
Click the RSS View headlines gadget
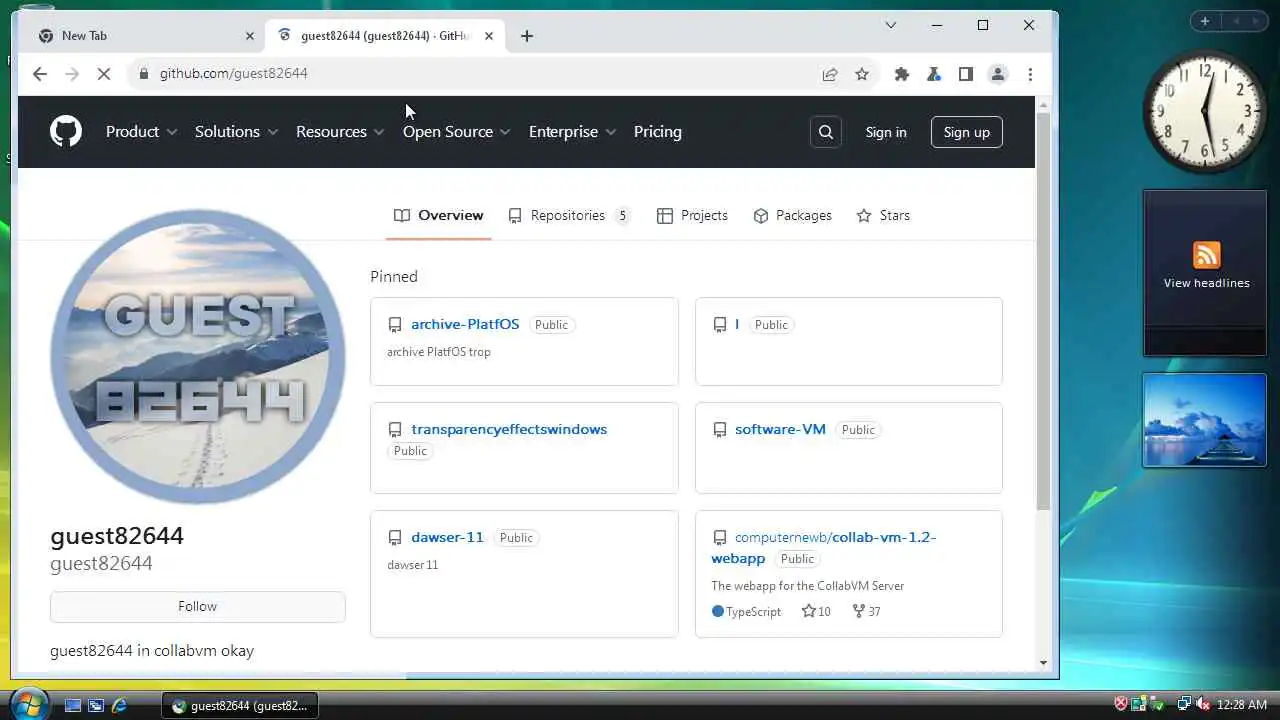[1205, 273]
